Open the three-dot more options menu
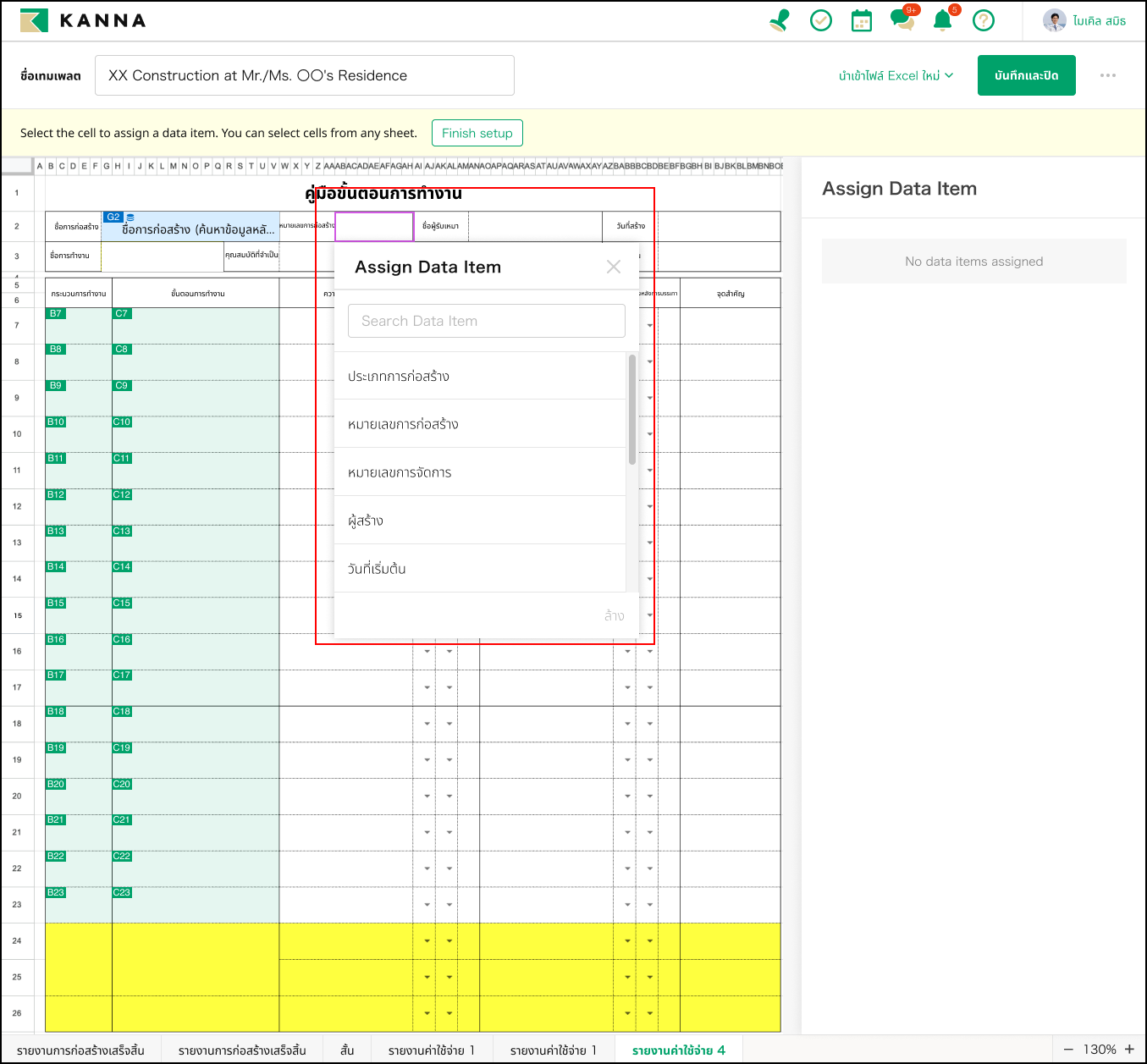This screenshot has width=1147, height=1064. (x=1107, y=75)
